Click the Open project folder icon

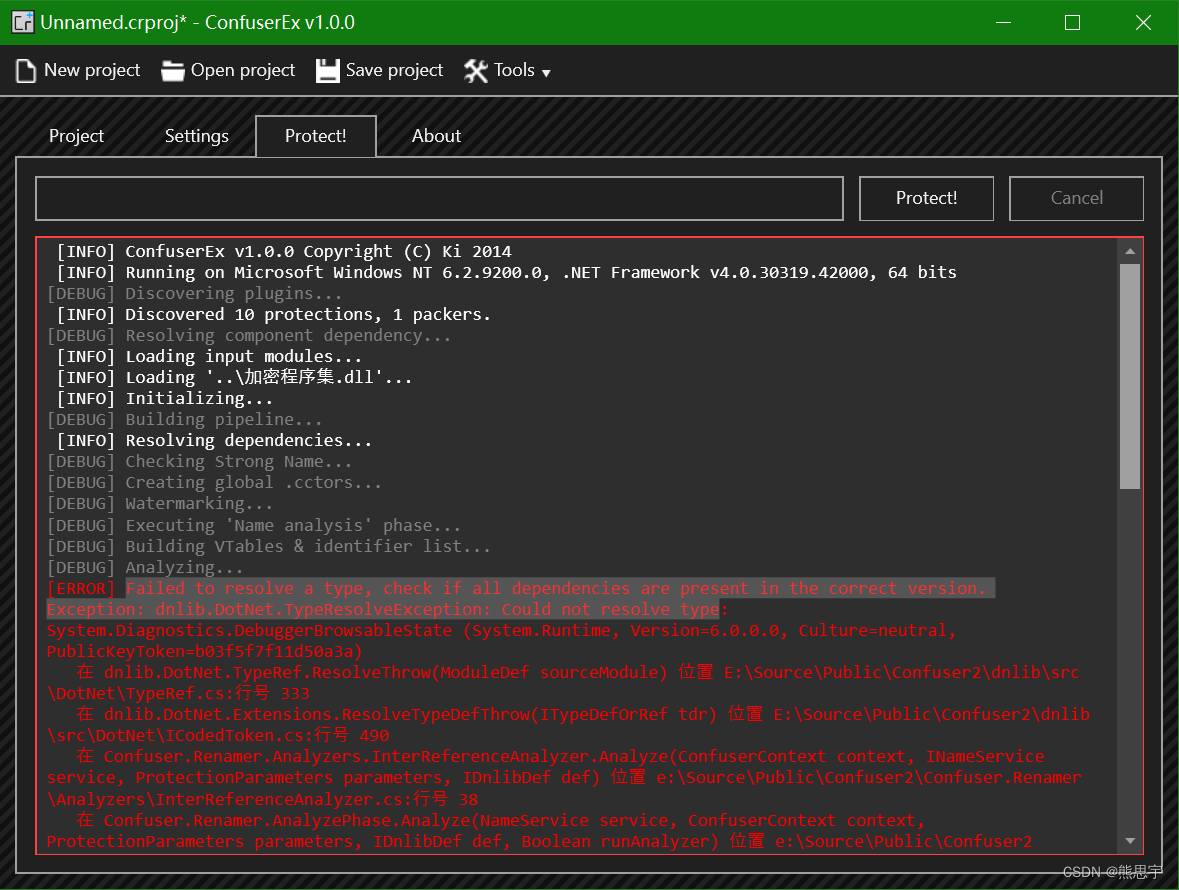point(173,71)
